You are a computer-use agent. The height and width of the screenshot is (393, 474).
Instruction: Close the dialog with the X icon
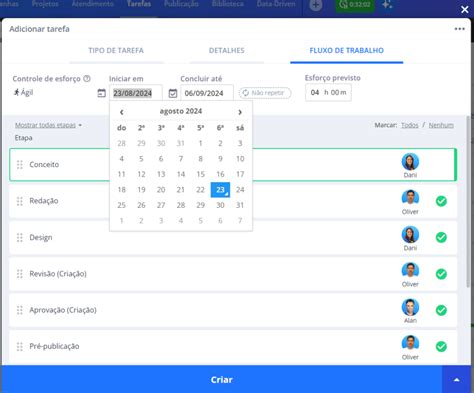tap(464, 10)
